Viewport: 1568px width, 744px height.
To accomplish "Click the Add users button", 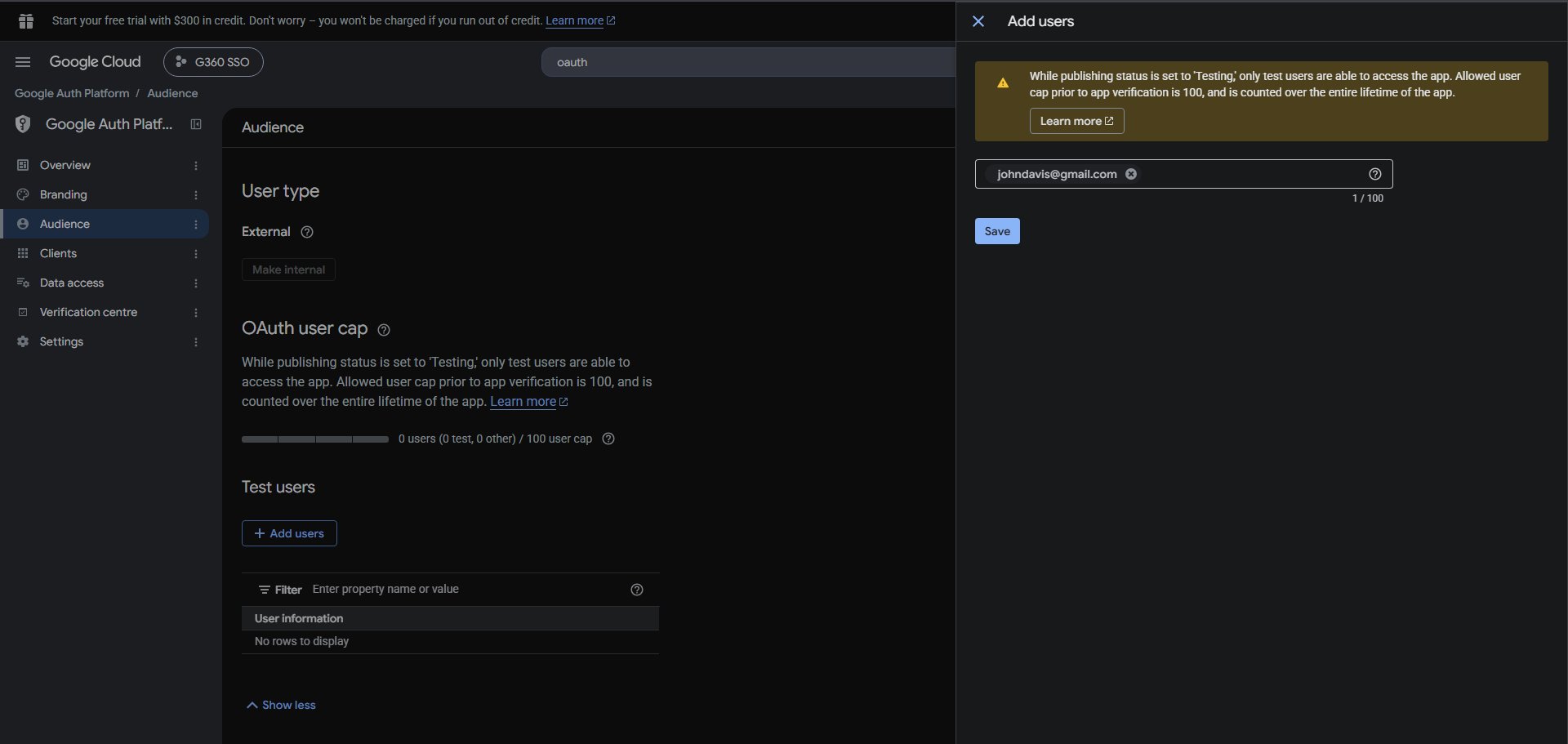I will point(289,533).
